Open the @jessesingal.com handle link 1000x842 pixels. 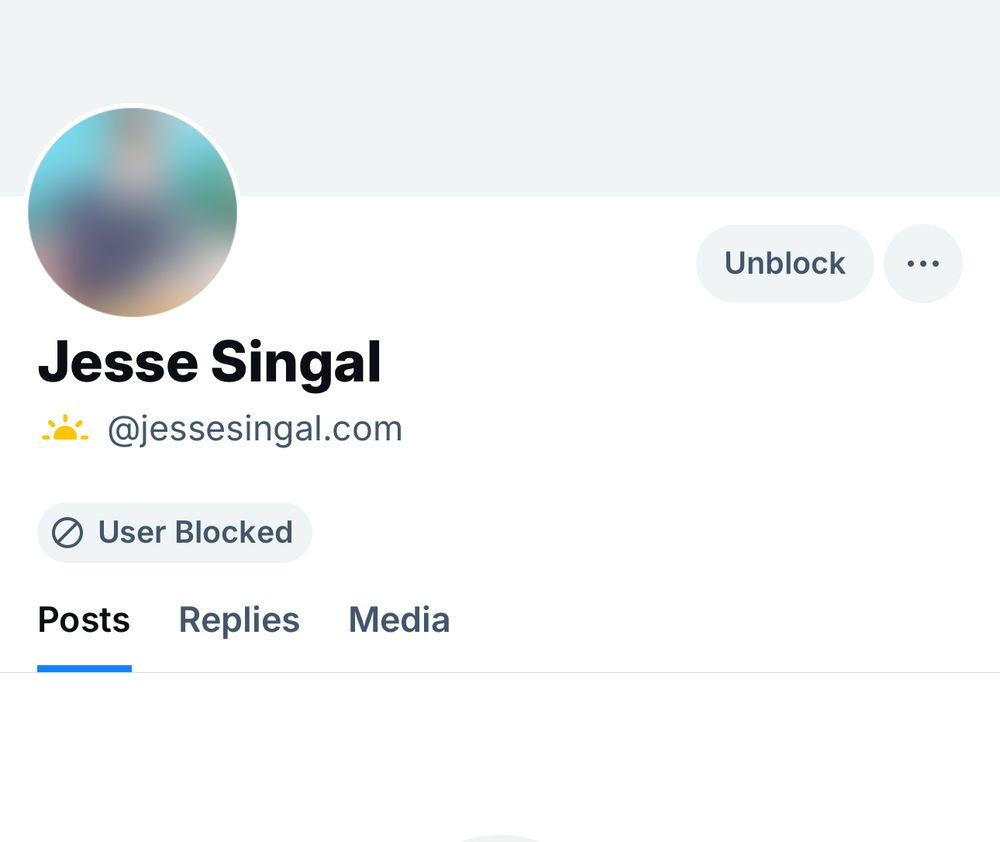253,428
